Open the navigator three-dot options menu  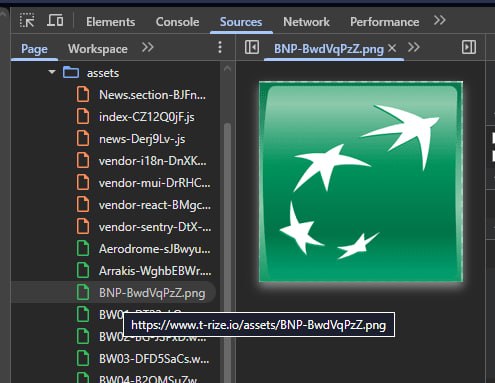pos(220,48)
